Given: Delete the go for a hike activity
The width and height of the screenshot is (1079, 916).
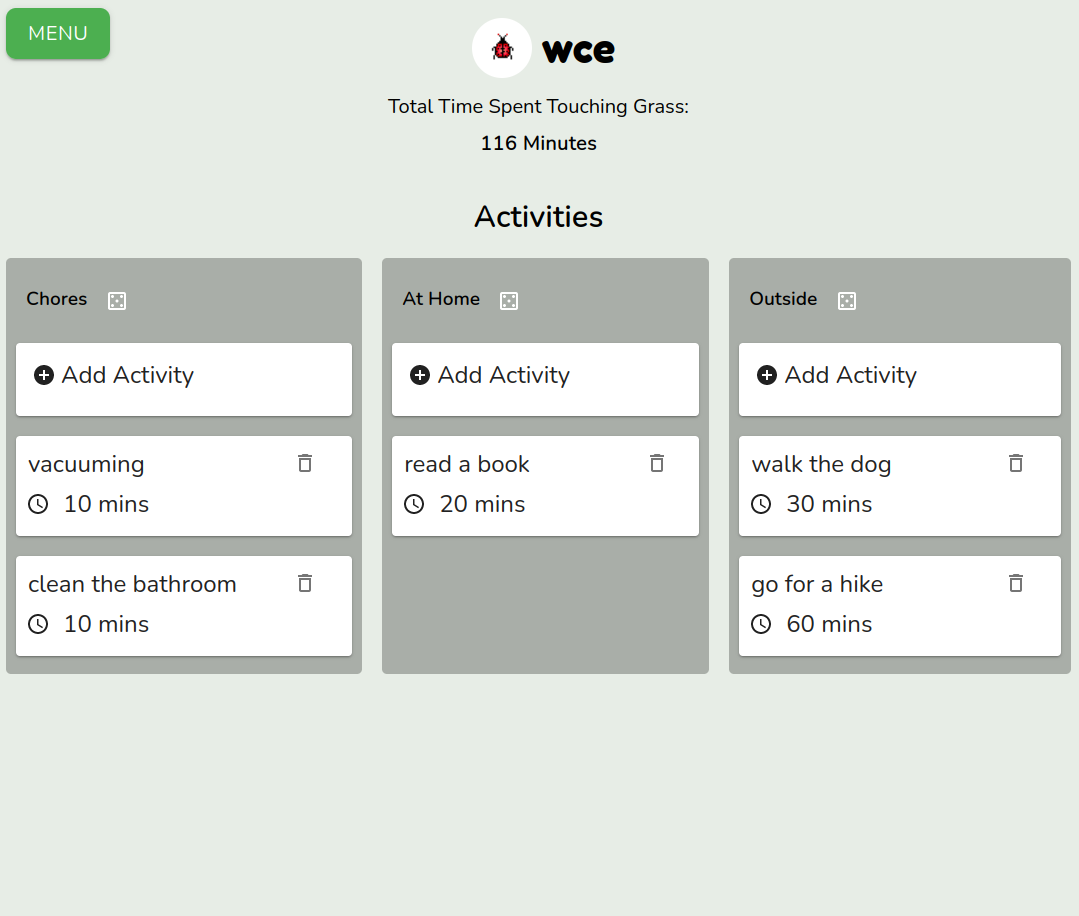Looking at the screenshot, I should click(1015, 583).
